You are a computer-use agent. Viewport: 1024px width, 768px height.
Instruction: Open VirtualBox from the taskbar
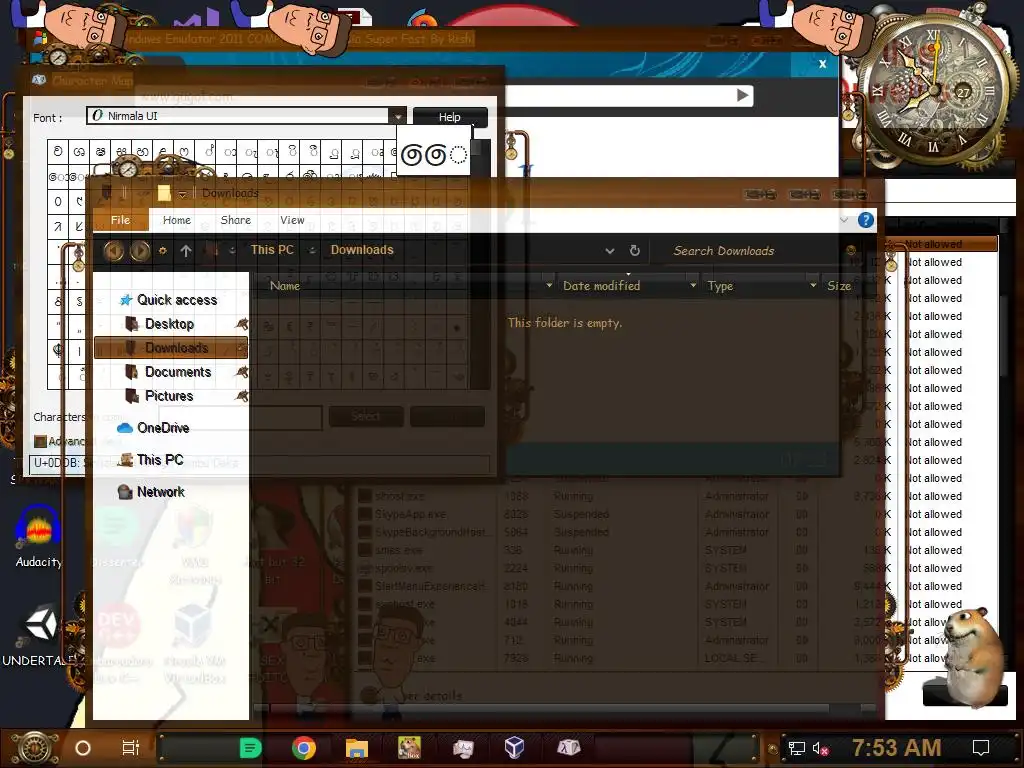click(514, 746)
